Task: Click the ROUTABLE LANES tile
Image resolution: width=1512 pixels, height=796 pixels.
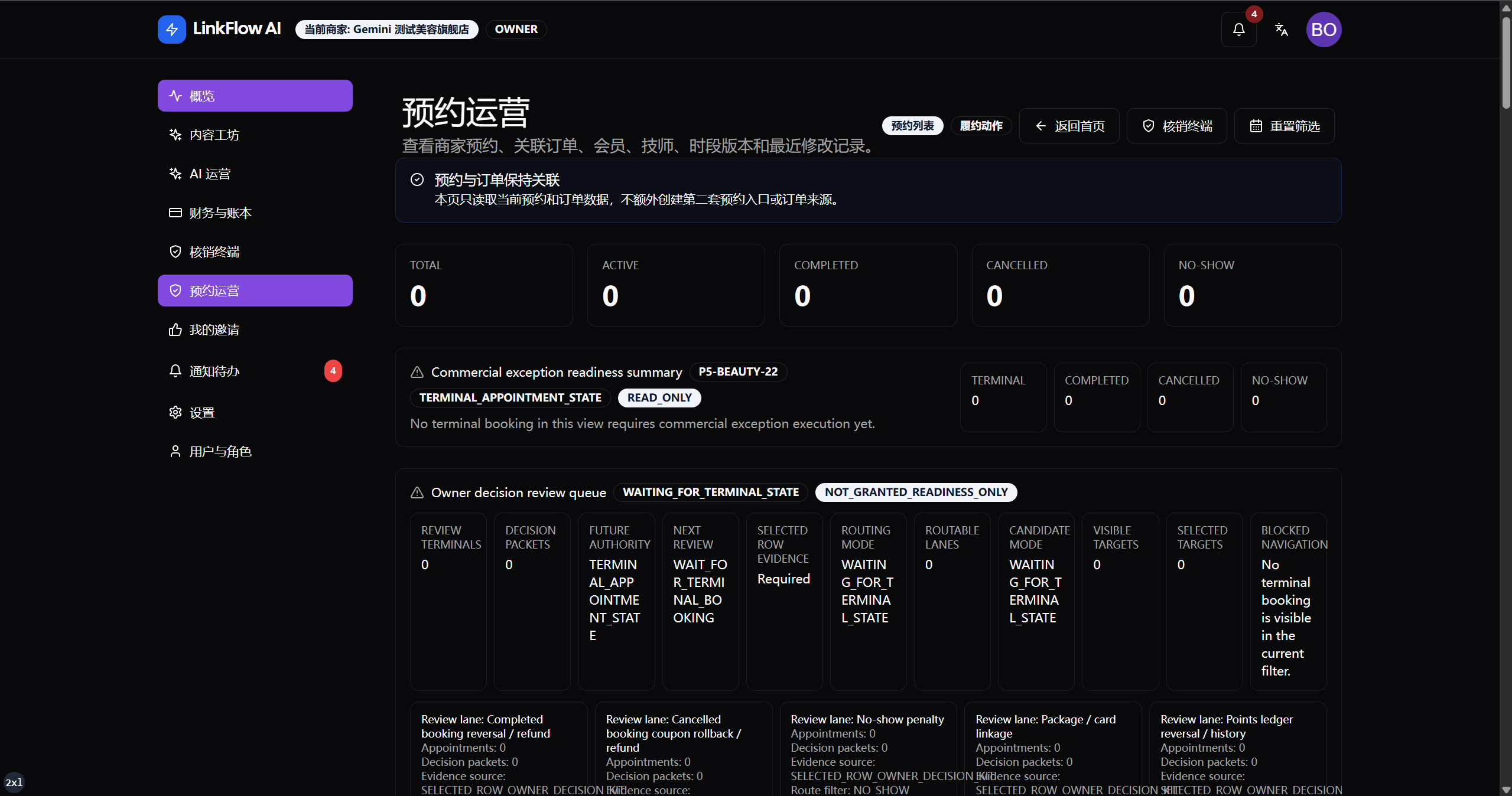Action: click(952, 602)
